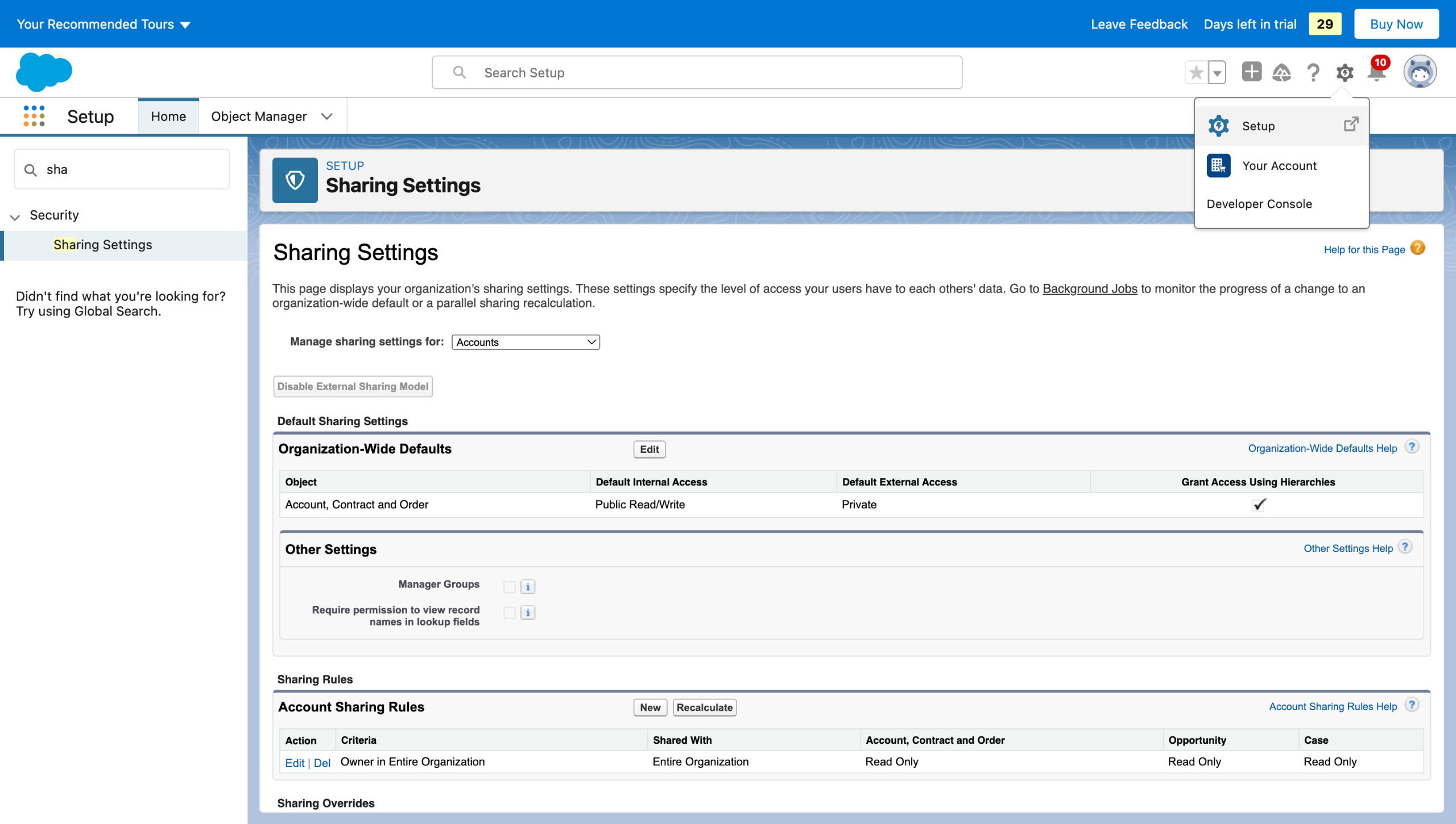Click info icon for lookup fields permission
The image size is (1456, 824).
point(528,613)
